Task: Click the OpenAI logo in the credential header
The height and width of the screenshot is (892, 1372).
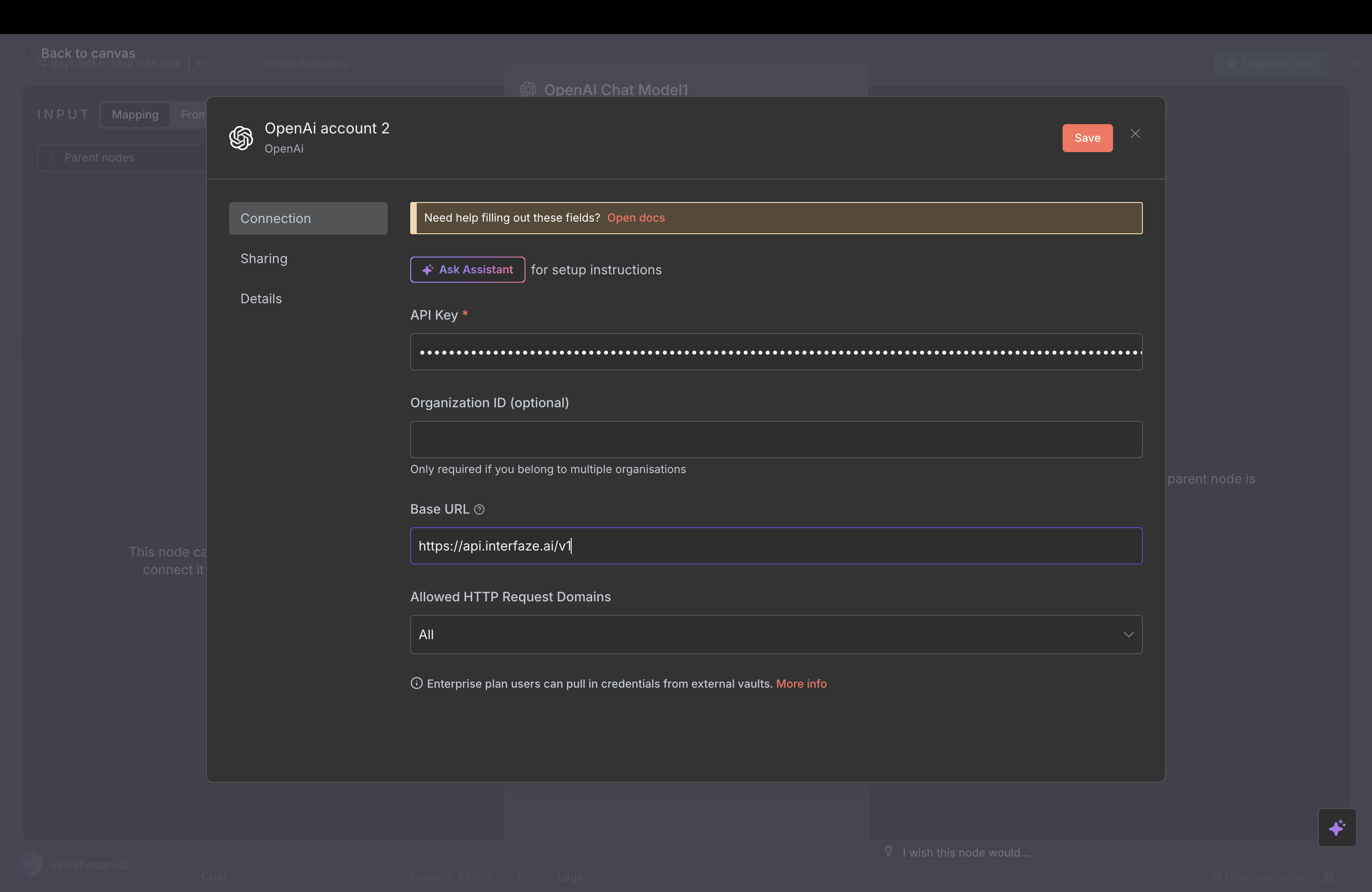Action: [x=241, y=138]
